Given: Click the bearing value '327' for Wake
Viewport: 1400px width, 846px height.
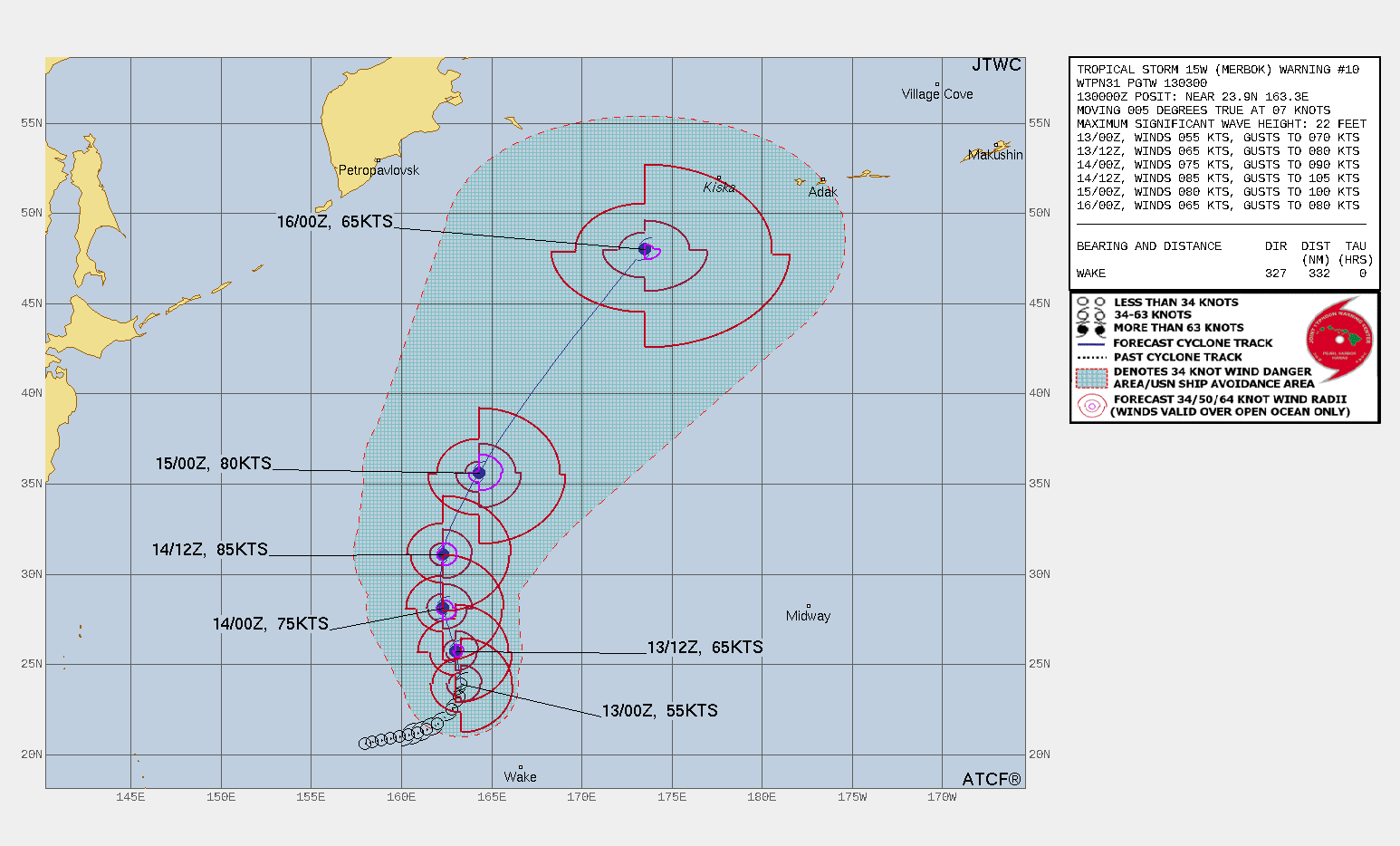Looking at the screenshot, I should tap(1276, 274).
